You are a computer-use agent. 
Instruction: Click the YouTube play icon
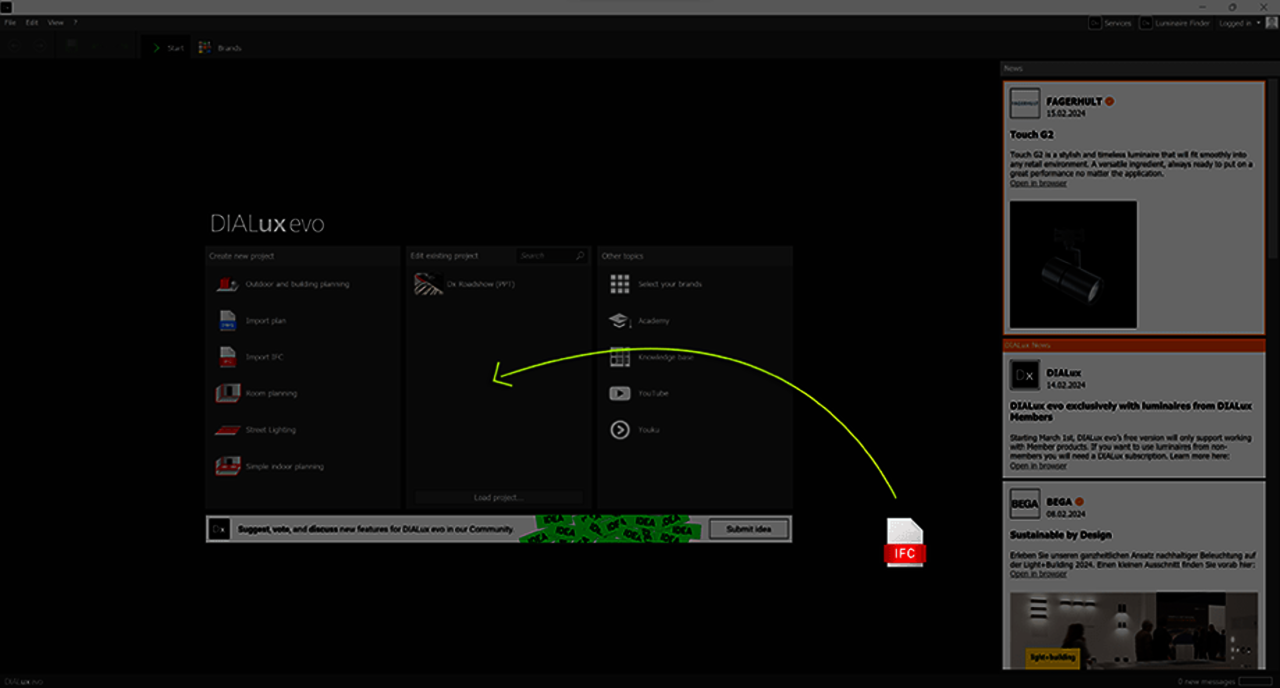[620, 394]
